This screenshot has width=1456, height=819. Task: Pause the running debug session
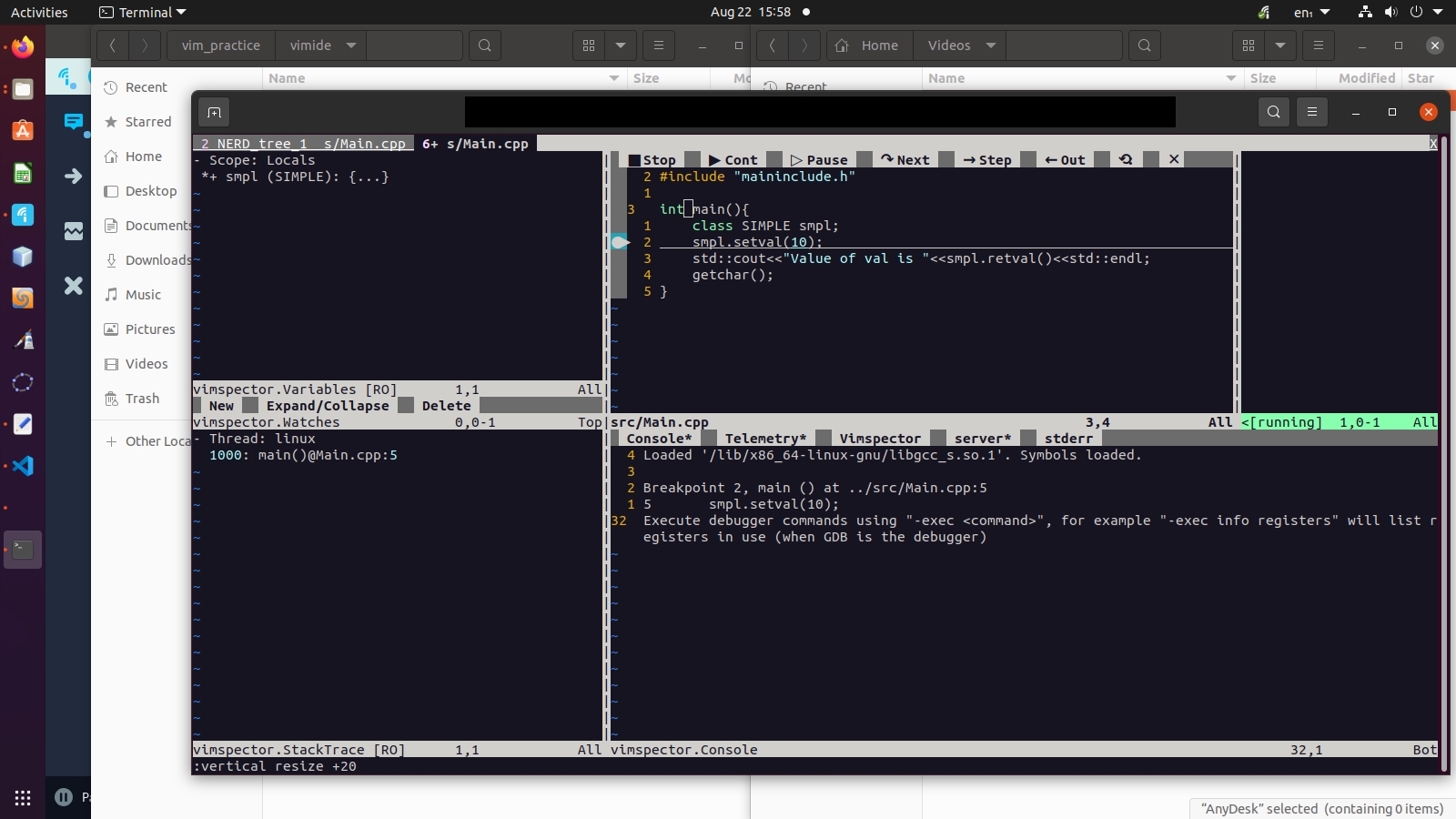pos(818,159)
